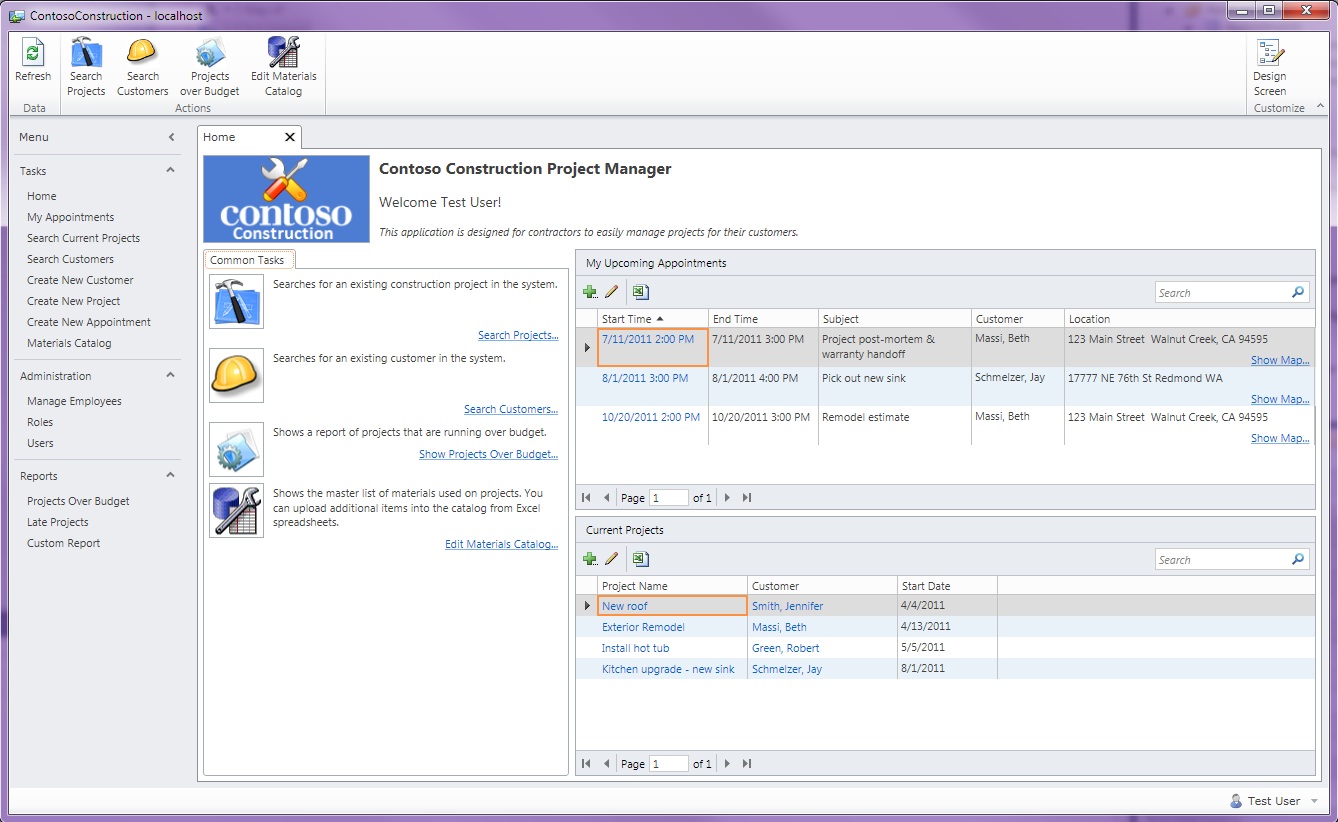Sort appointments by Start Time column header
This screenshot has width=1338, height=822.
(x=653, y=319)
